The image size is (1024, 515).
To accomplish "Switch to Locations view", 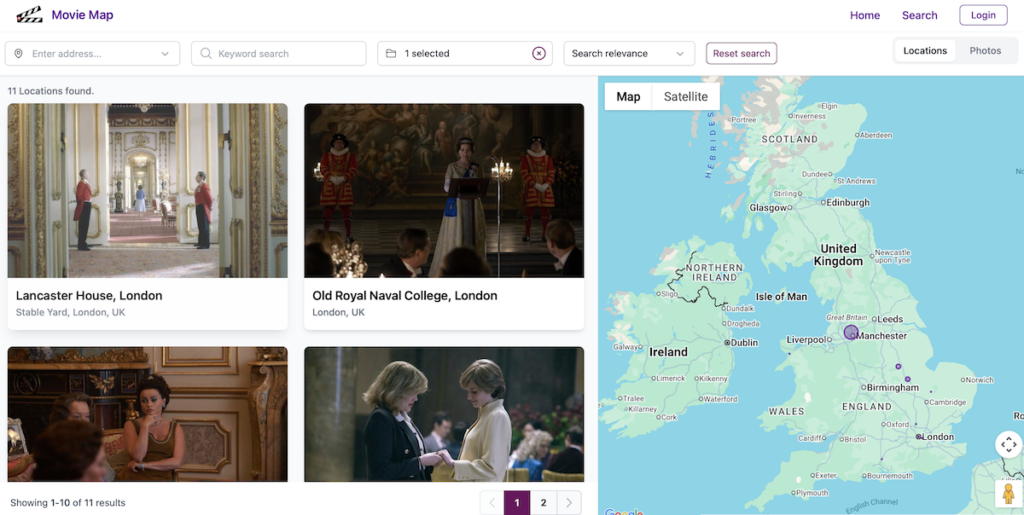I will click(x=924, y=51).
